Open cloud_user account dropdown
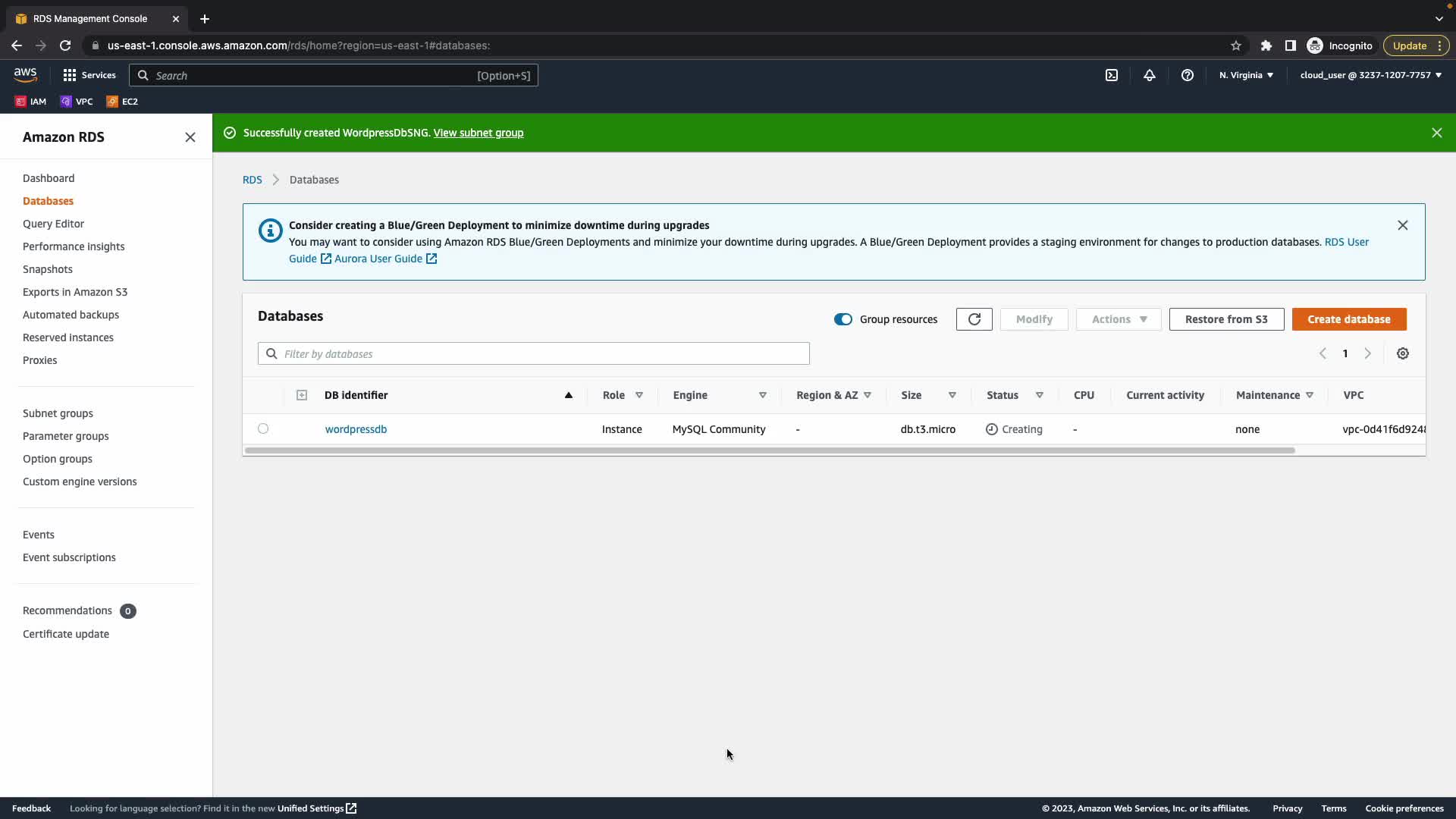Screen dimensions: 1456x819 click(x=1370, y=75)
